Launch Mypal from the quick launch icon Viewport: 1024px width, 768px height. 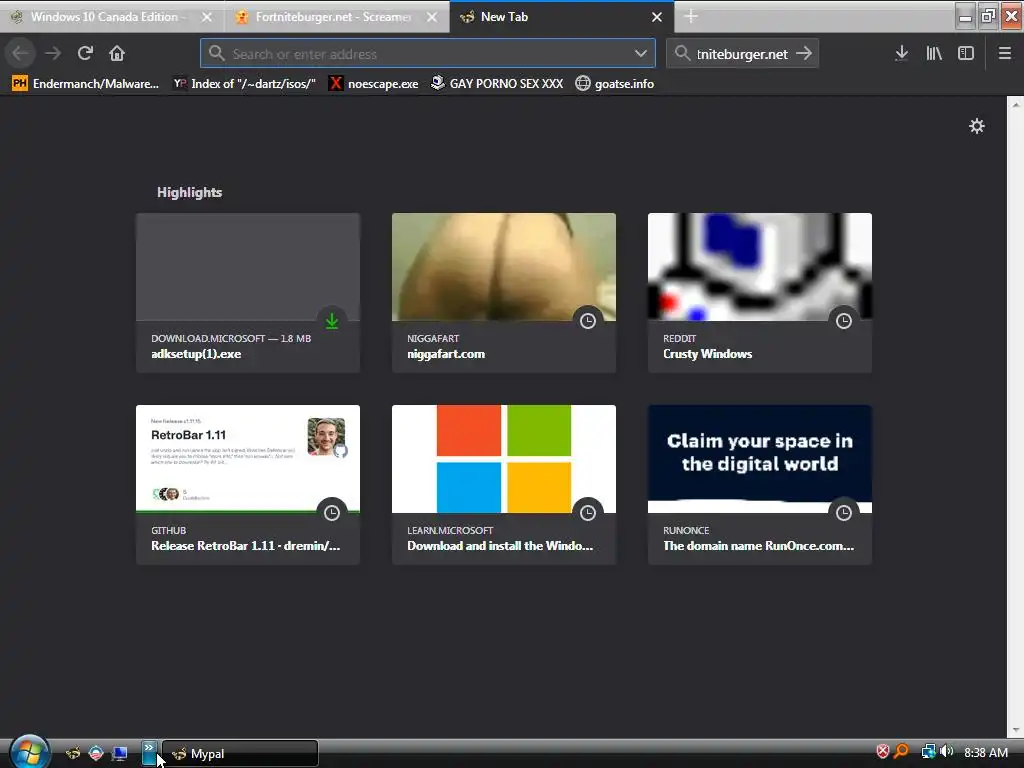point(72,753)
